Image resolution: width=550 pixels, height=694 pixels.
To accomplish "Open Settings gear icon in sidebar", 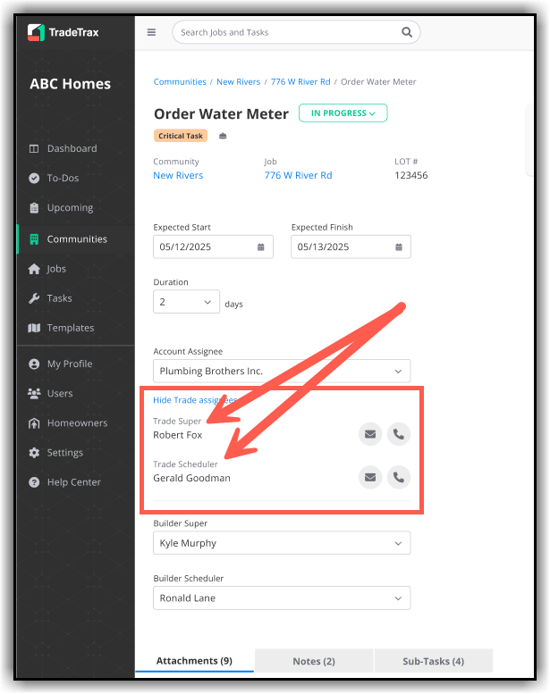I will (34, 453).
